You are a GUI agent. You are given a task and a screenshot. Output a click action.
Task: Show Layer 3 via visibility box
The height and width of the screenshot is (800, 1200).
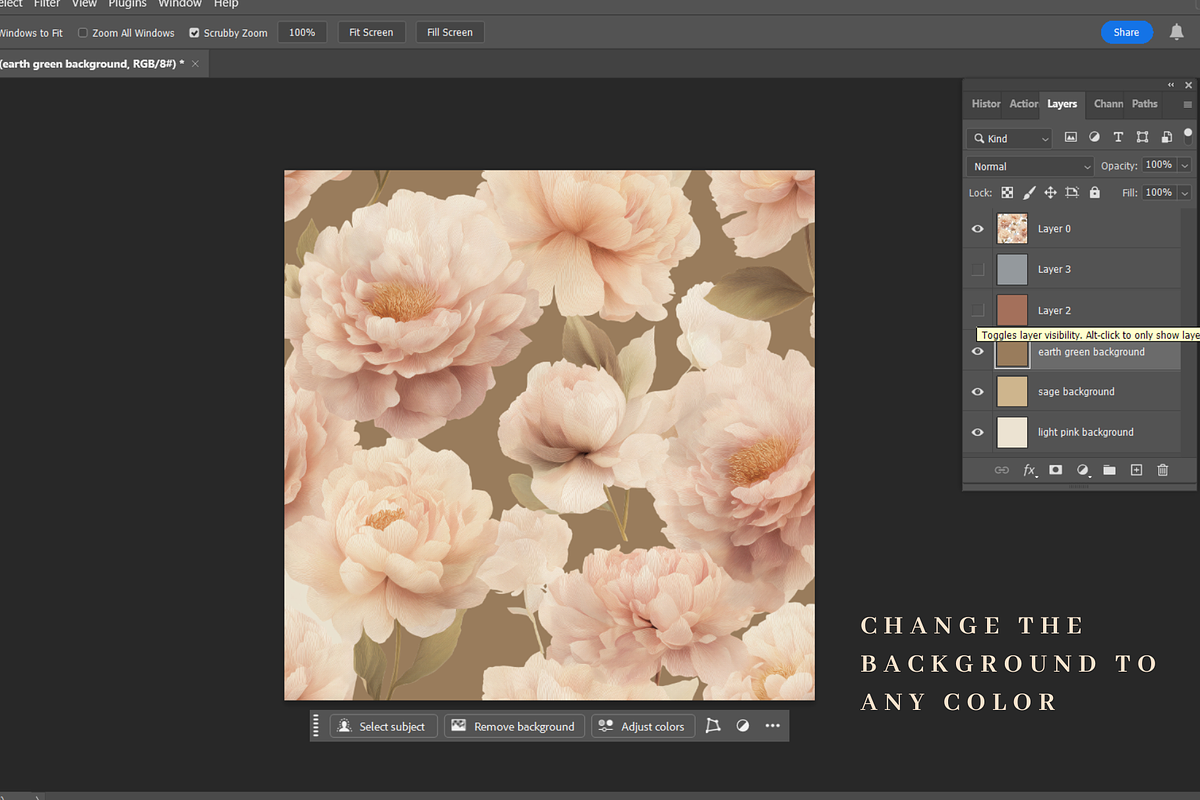pyautogui.click(x=978, y=269)
